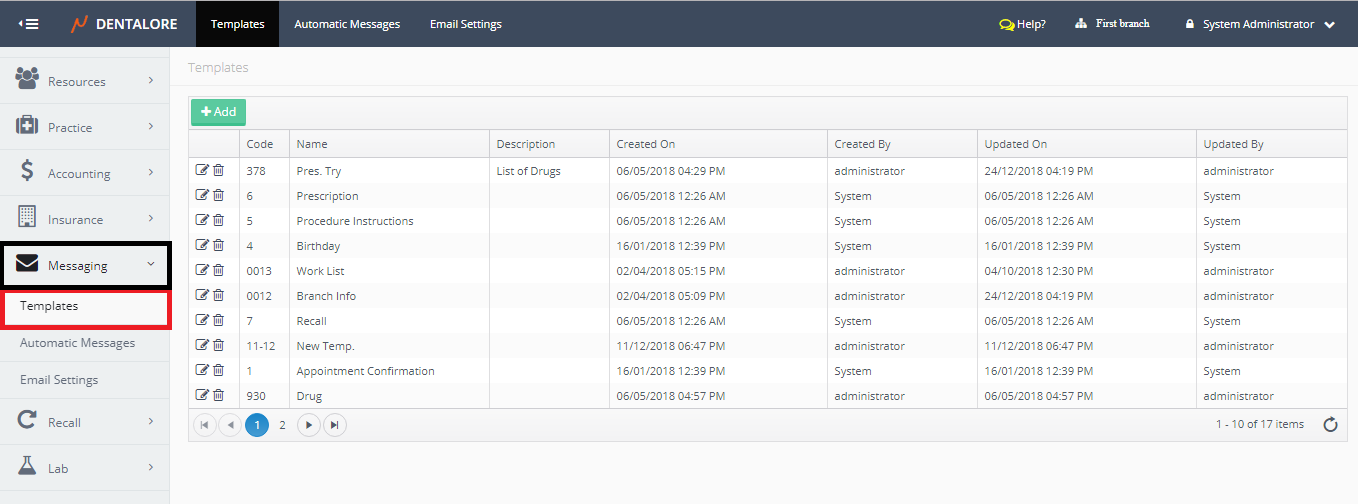Collapse sidebar with the hamburger menu icon

29,24
